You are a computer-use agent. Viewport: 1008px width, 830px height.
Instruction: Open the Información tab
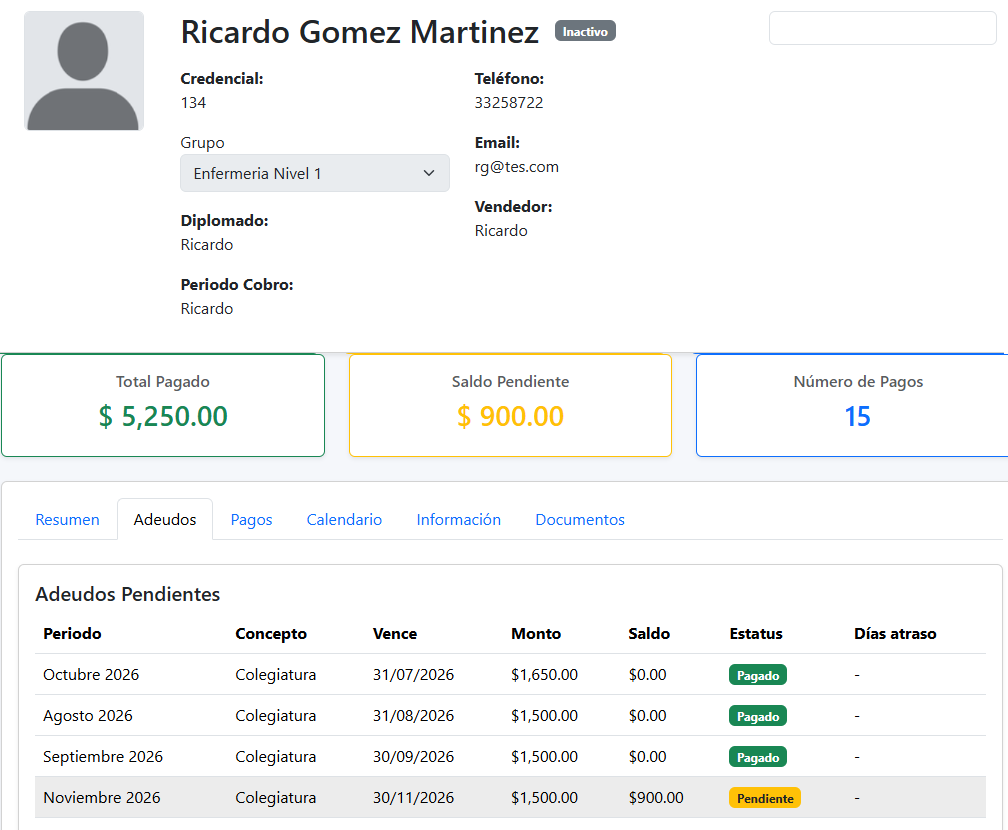[x=458, y=519]
